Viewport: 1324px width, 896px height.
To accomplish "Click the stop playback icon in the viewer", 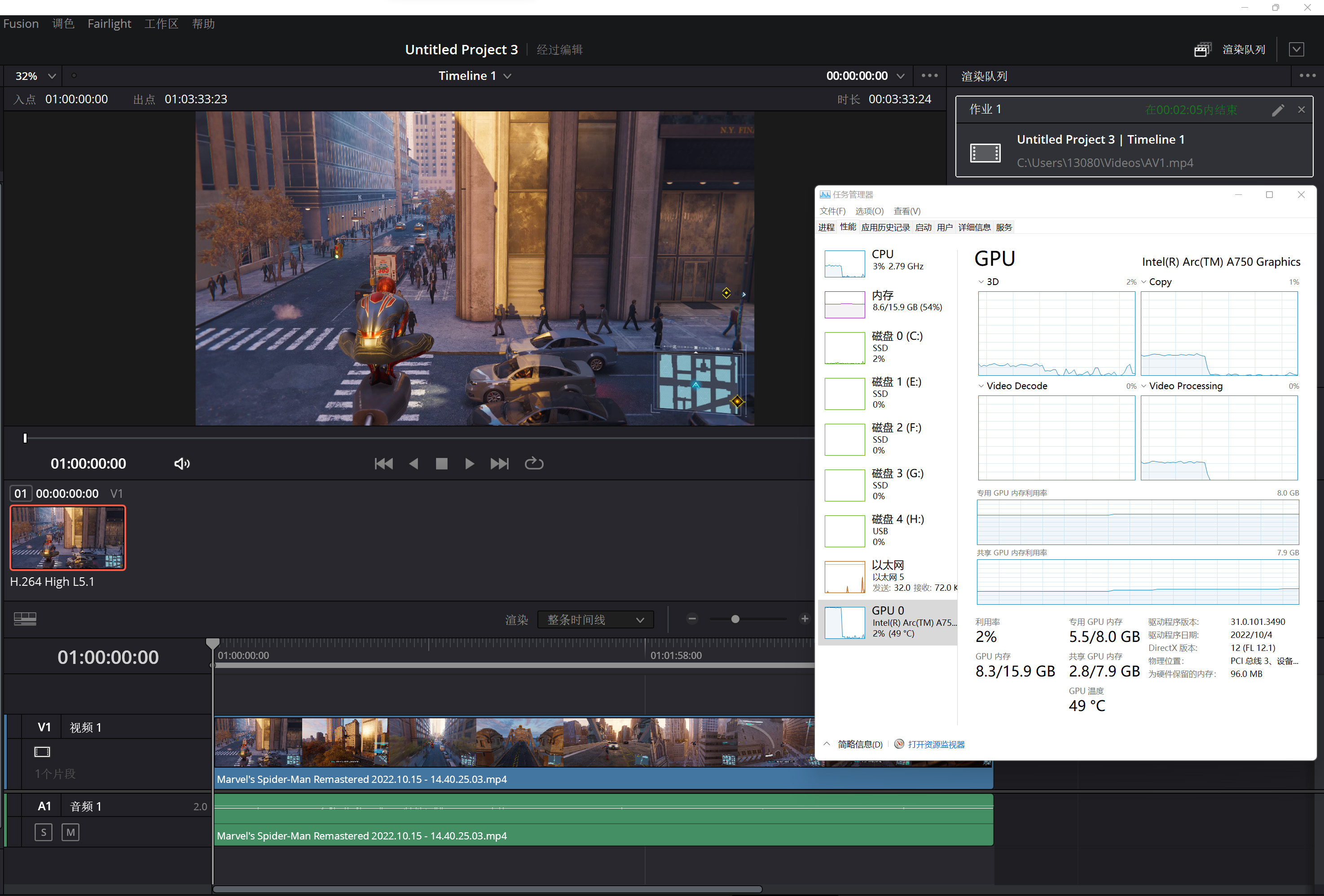I will 441,463.
